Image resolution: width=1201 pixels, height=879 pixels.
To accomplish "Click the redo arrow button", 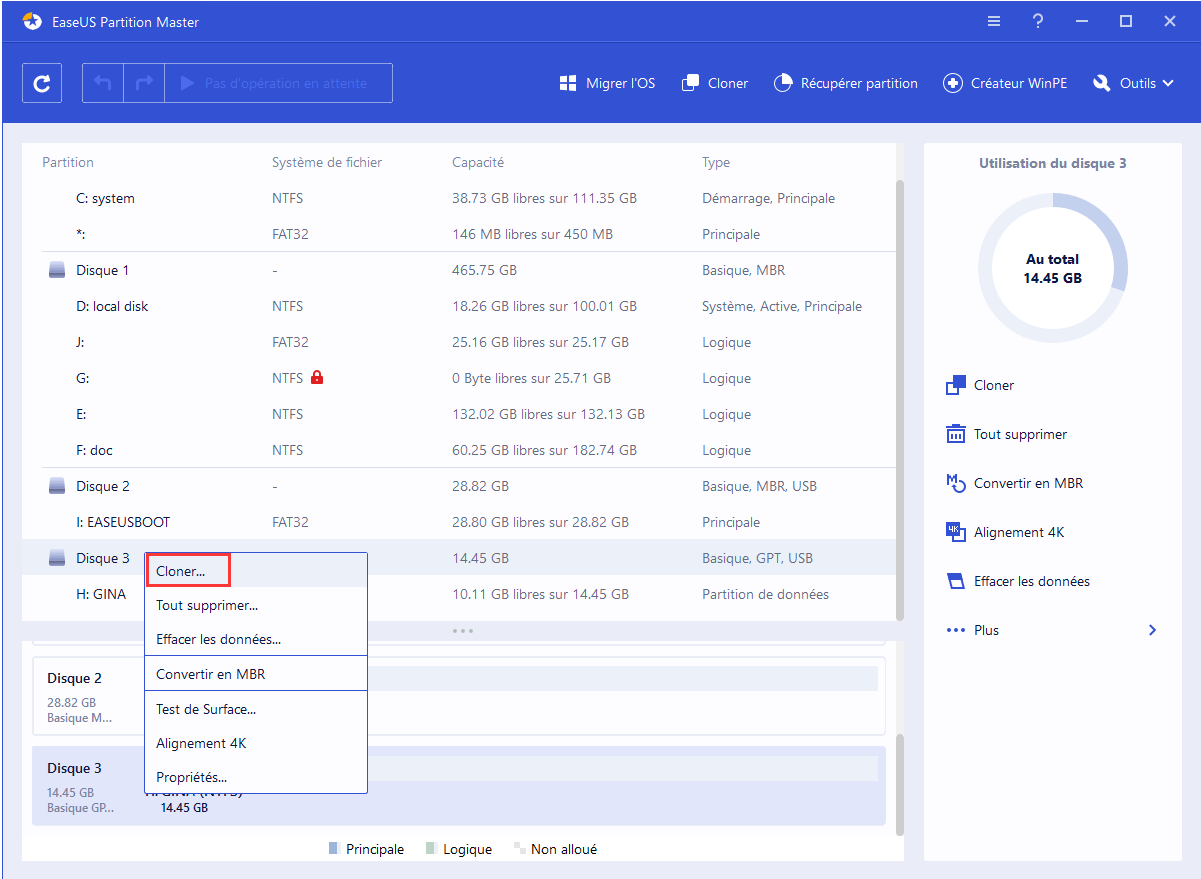I will pos(144,83).
